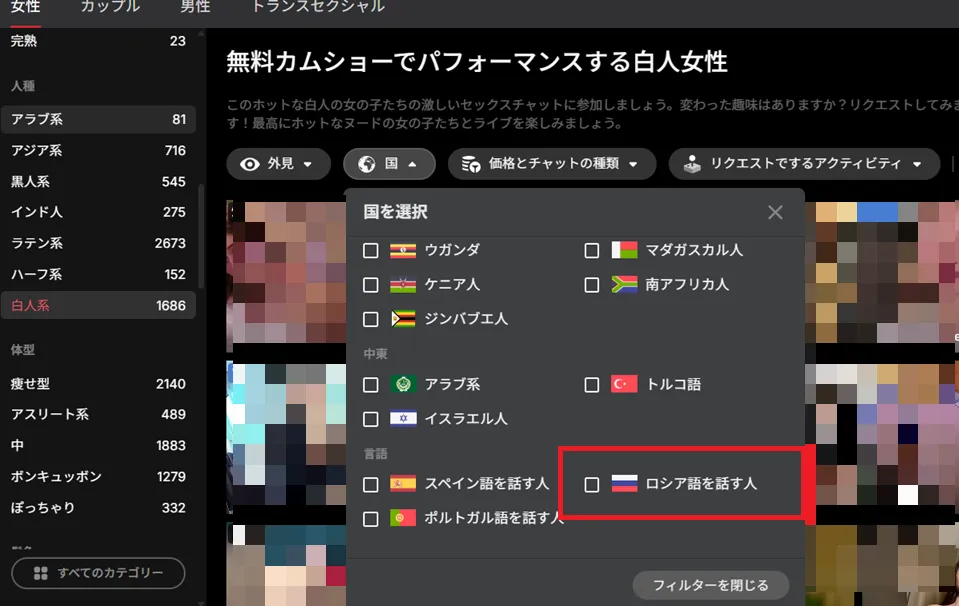Viewport: 959px width, 606px height.
Task: Click the フィルターを閉じる button
Action: [710, 585]
